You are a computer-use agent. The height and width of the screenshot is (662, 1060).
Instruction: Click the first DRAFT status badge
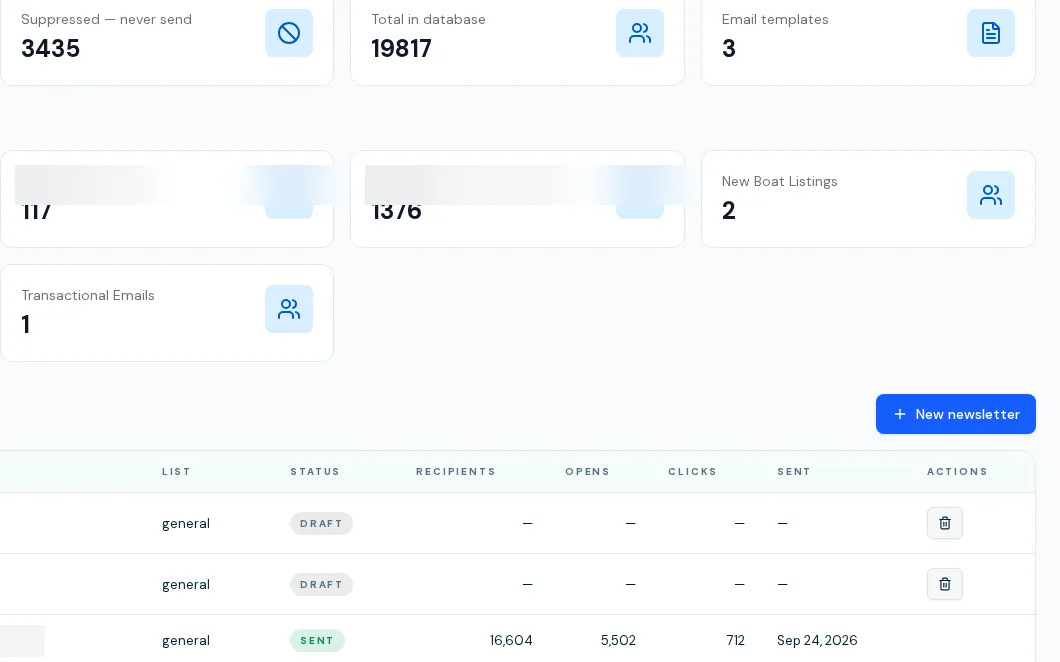point(321,523)
